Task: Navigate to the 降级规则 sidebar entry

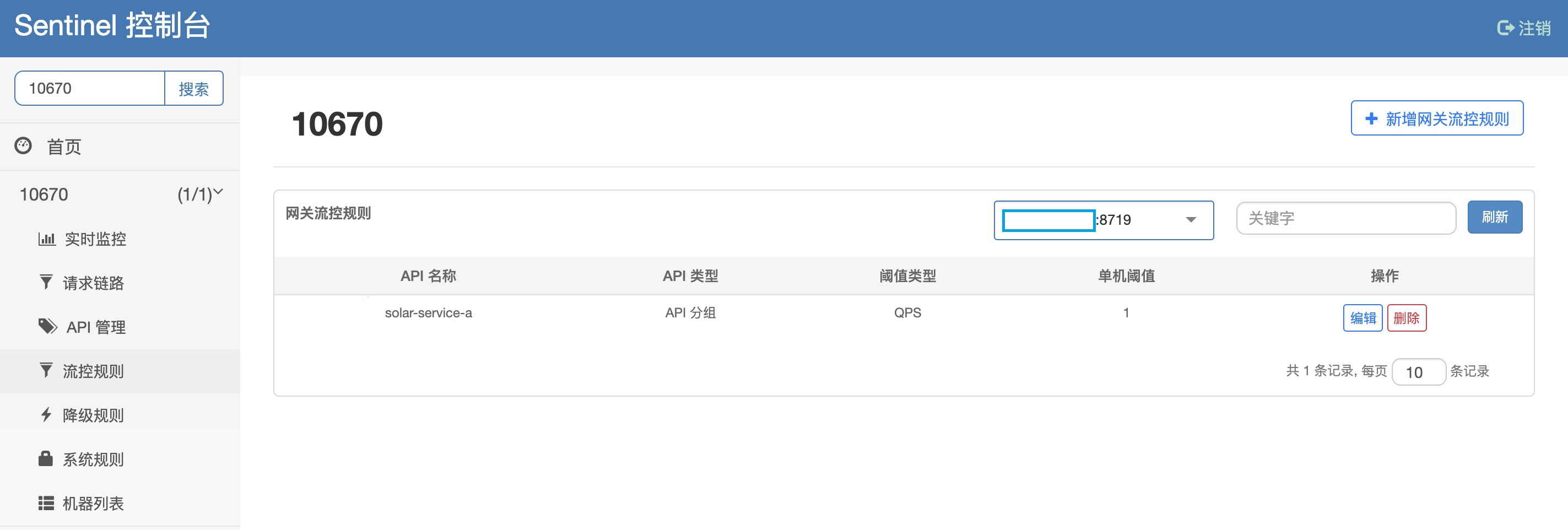Action: tap(93, 415)
